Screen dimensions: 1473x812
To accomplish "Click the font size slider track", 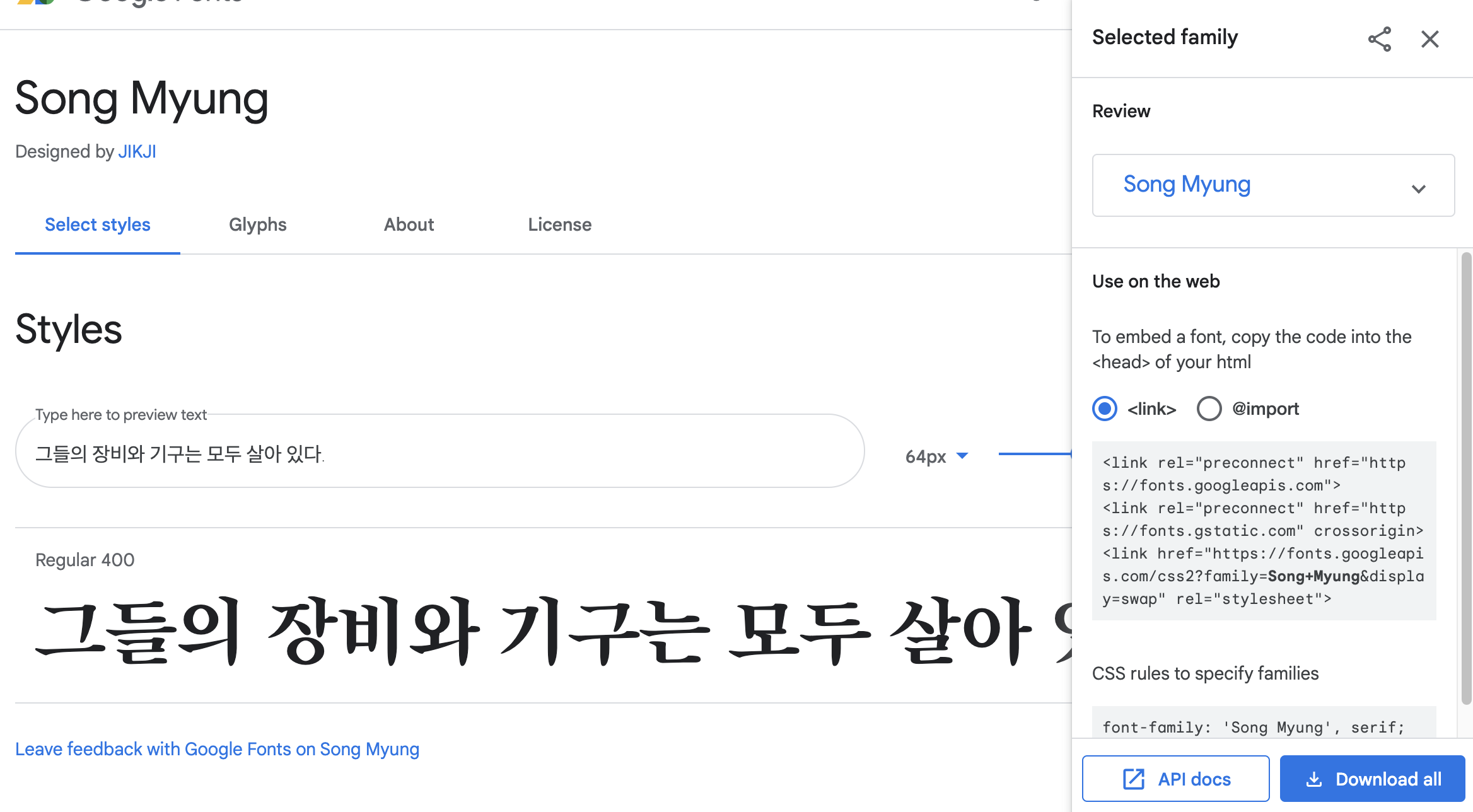I will pos(1035,453).
